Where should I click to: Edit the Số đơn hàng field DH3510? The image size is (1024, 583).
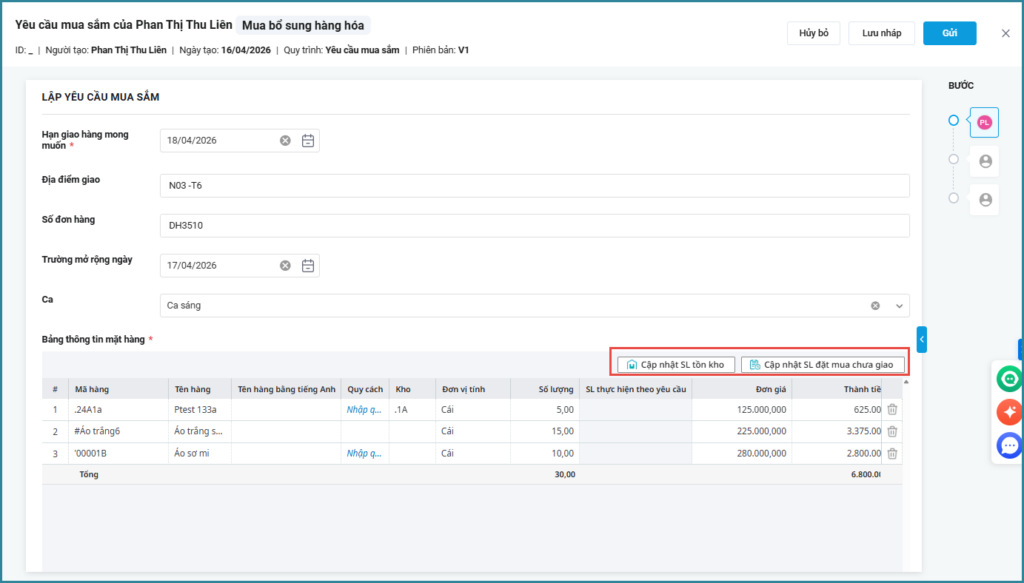534,226
